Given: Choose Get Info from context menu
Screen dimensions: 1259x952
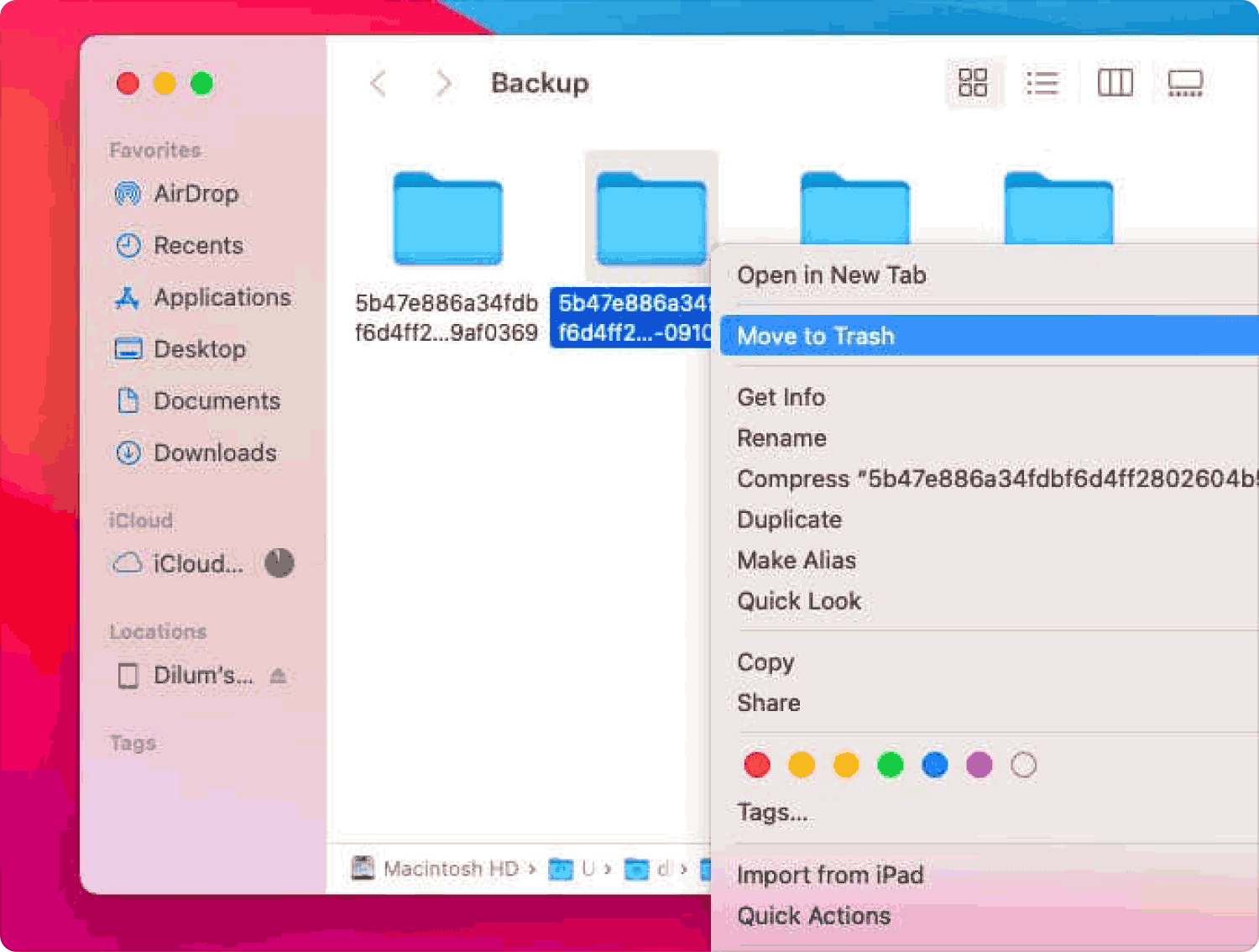Looking at the screenshot, I should 781,397.
